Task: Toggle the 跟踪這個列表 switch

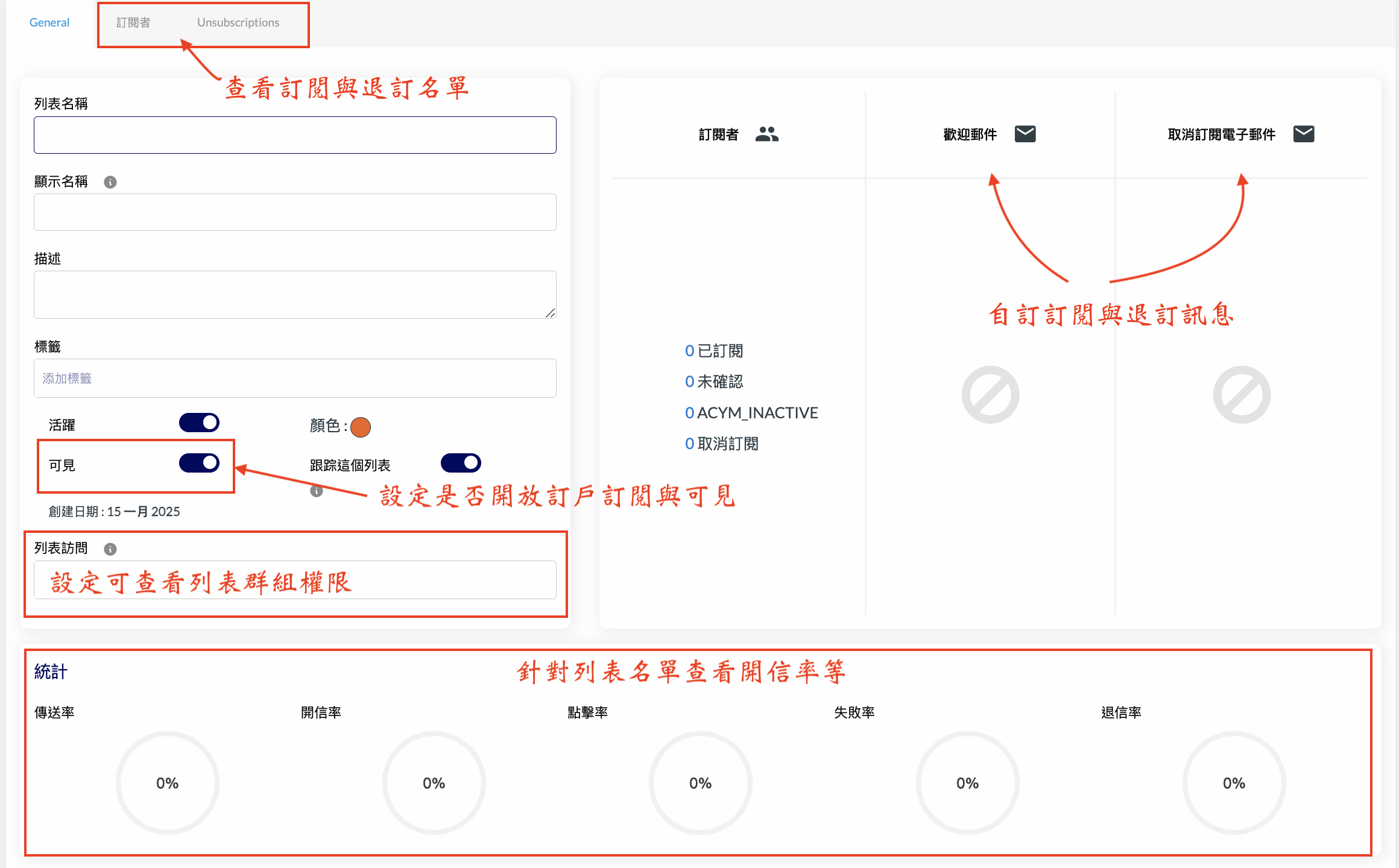Action: coord(461,463)
